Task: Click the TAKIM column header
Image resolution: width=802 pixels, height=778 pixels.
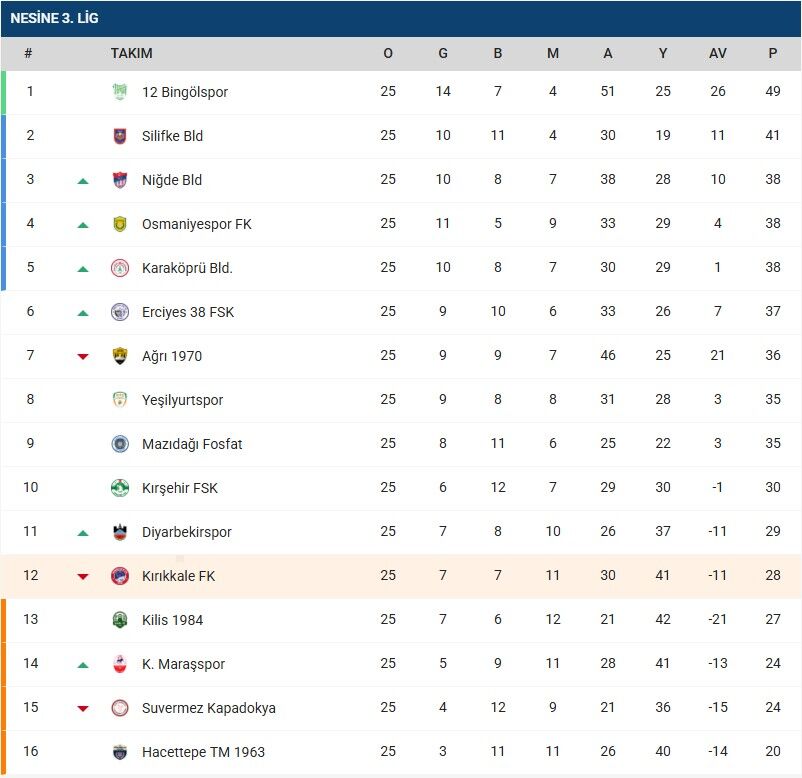Action: point(131,53)
